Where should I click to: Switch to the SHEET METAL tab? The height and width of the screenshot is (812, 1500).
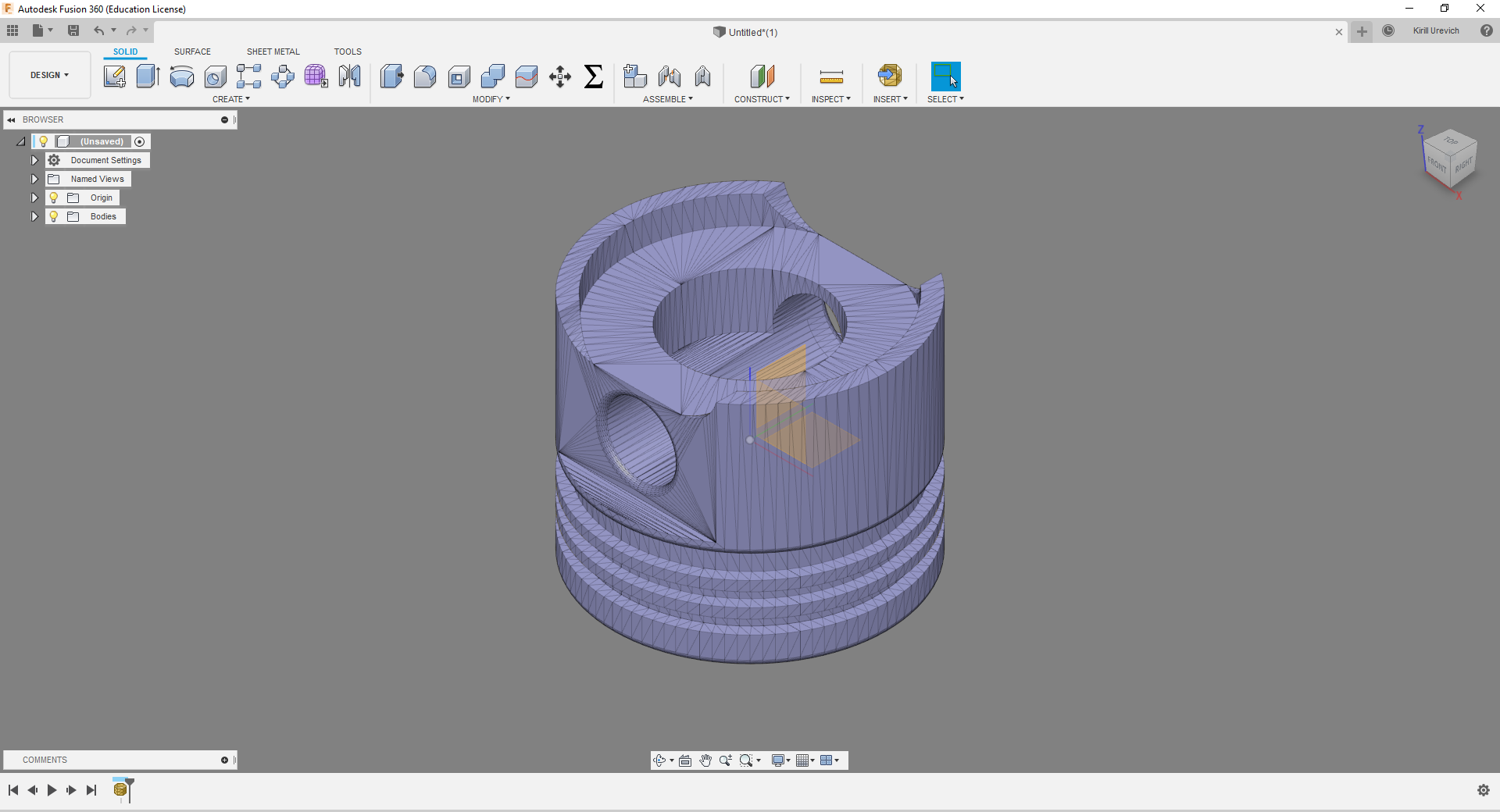tap(273, 52)
